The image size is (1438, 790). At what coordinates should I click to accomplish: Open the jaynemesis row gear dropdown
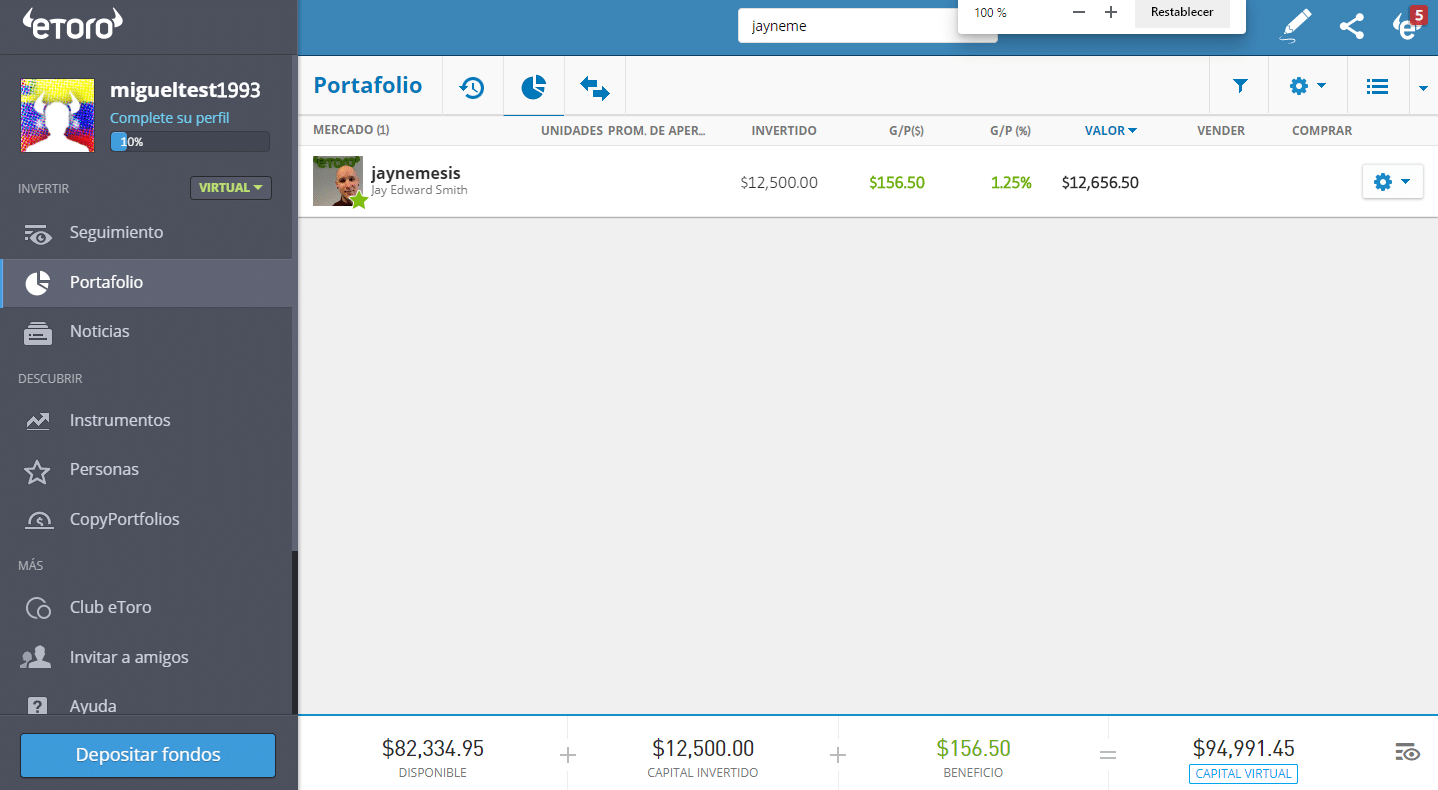[1392, 182]
